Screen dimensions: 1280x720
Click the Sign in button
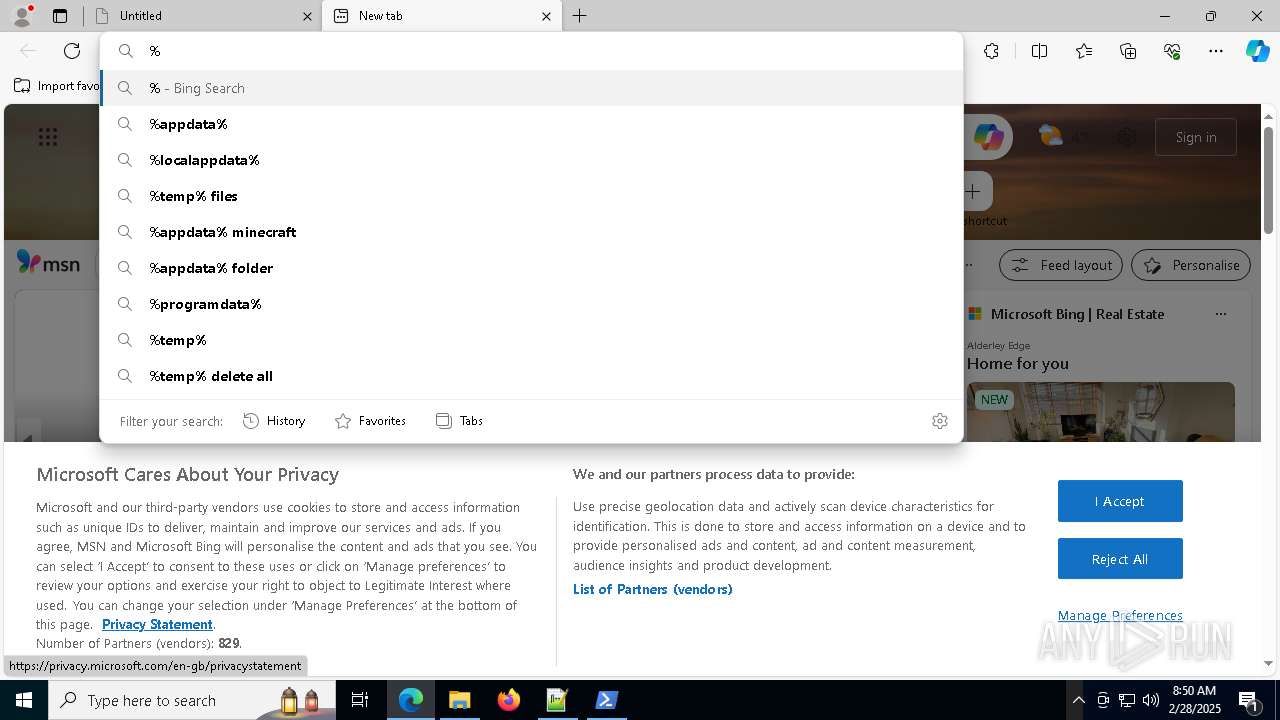point(1196,137)
